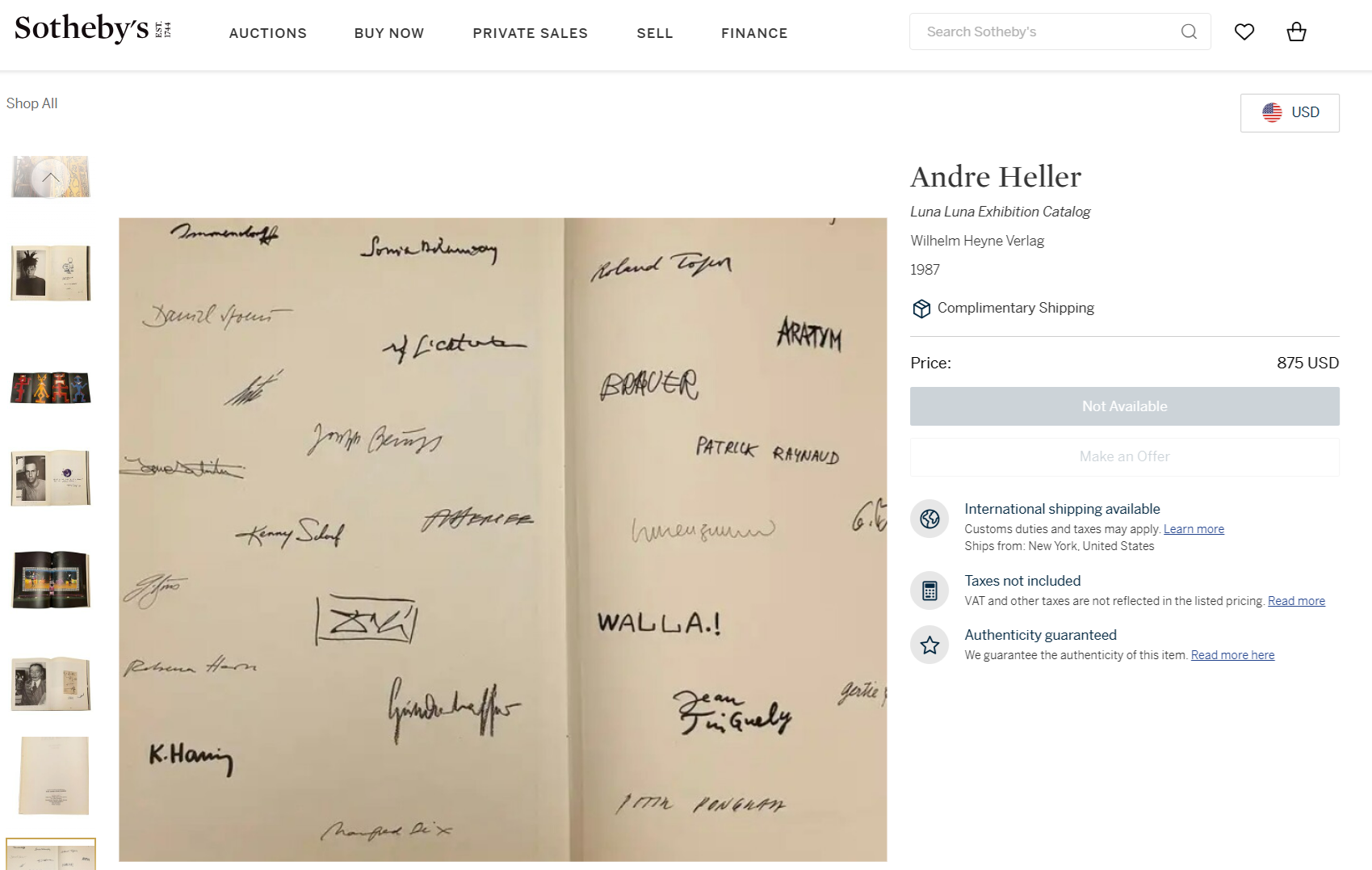The width and height of the screenshot is (1372, 870).
Task: Open the taxes Read more link
Action: point(1296,601)
